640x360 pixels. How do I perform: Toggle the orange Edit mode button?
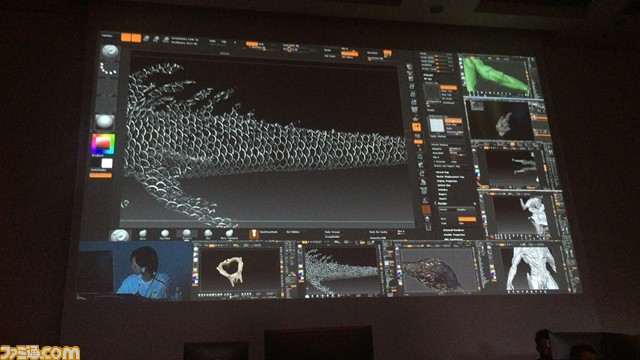126,38
